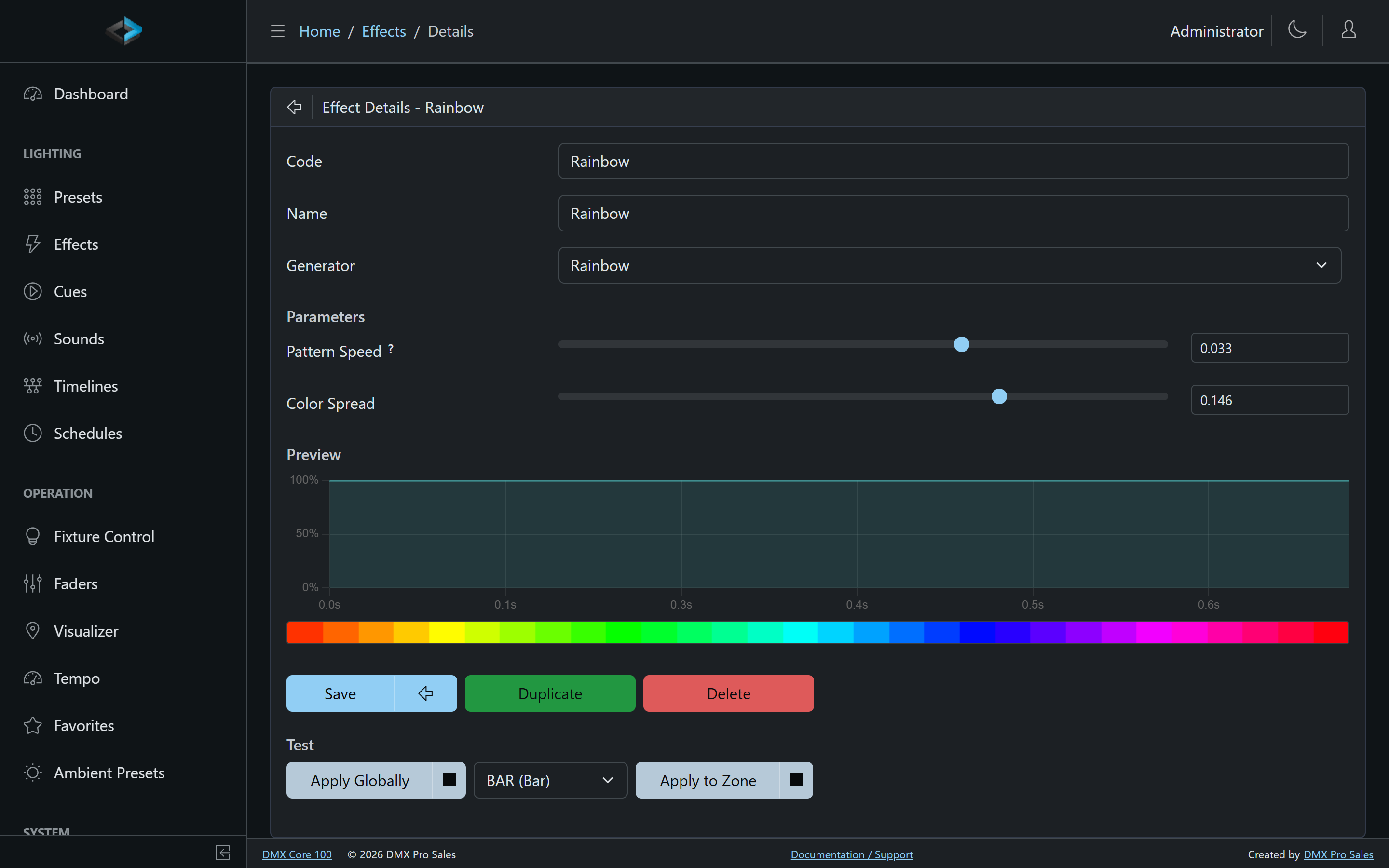Click the Save button
1389x868 pixels.
[340, 693]
